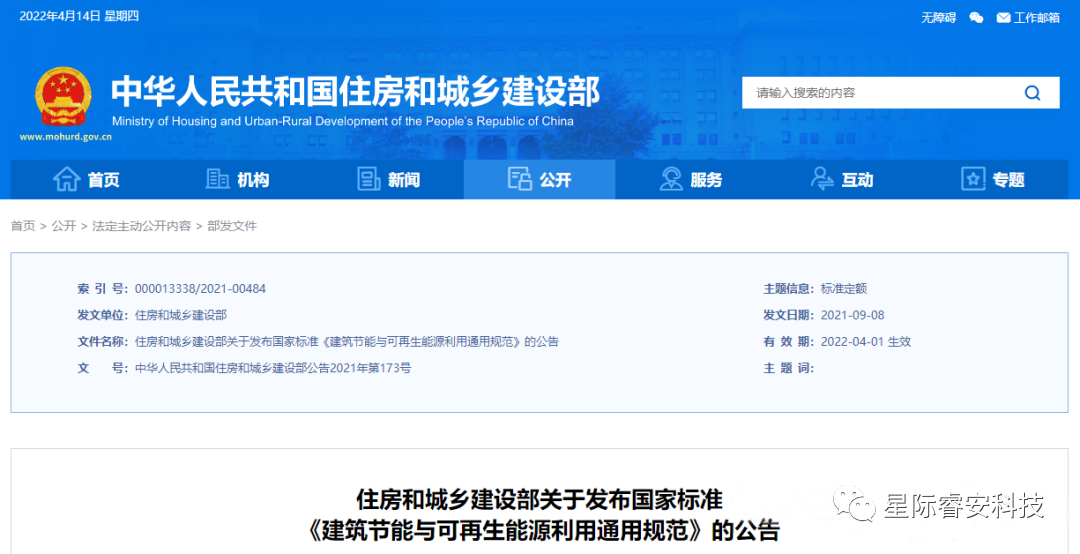The height and width of the screenshot is (554, 1080).
Task: Click the www.mohurd.gov.cn site address
Action: [65, 136]
